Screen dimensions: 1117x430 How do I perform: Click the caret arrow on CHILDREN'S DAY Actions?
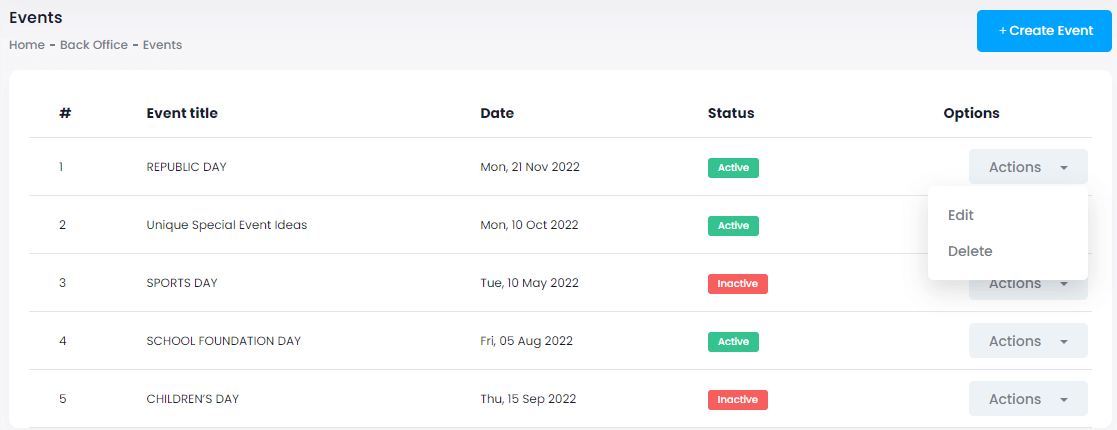point(1064,400)
